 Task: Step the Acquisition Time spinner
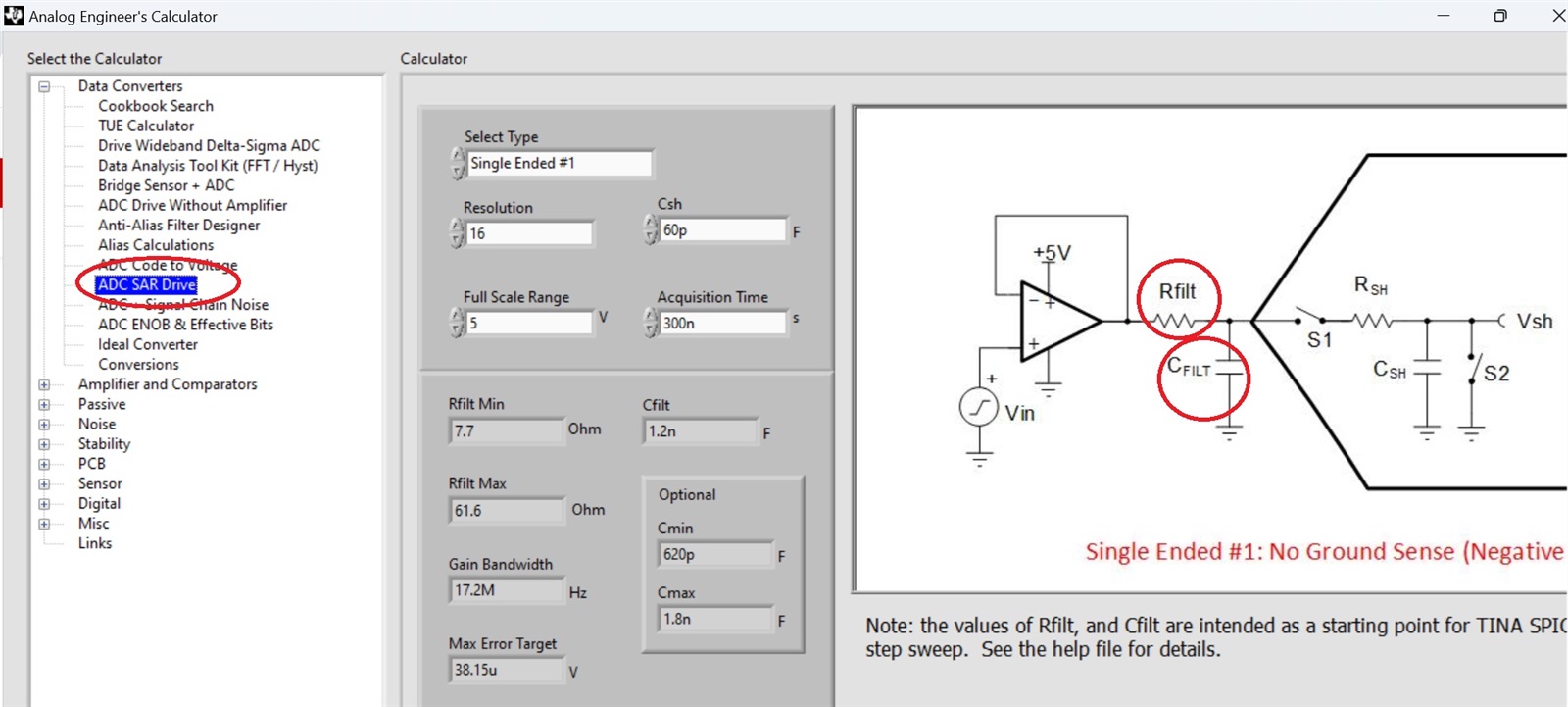652,323
